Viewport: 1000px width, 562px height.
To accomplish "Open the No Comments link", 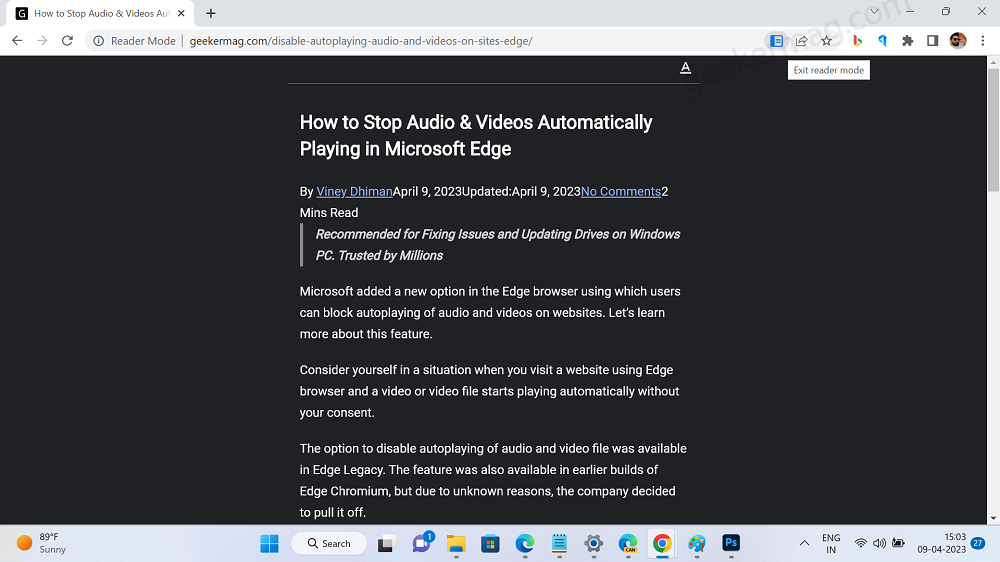I will coord(621,191).
